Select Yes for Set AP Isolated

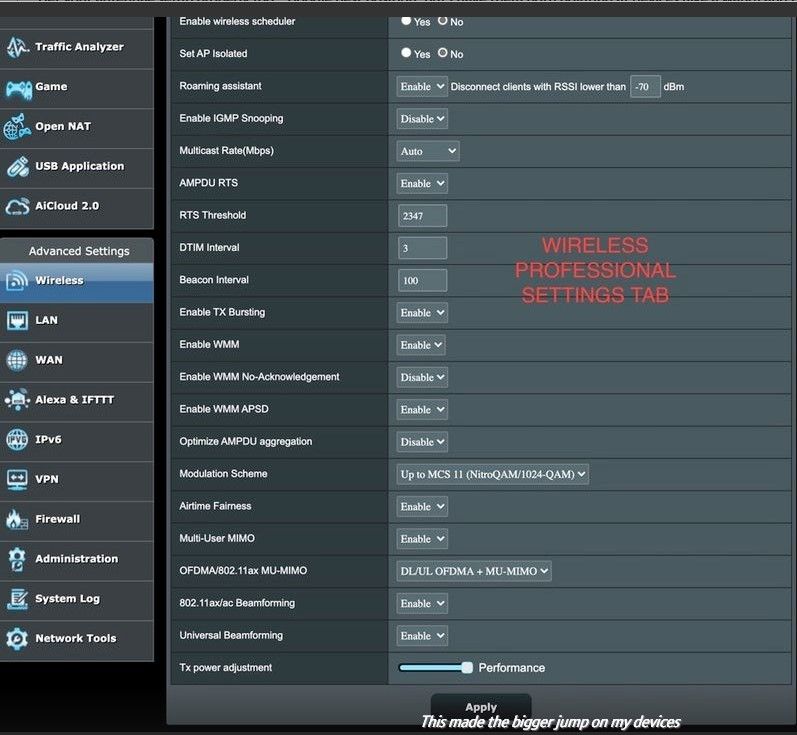pyautogui.click(x=406, y=53)
